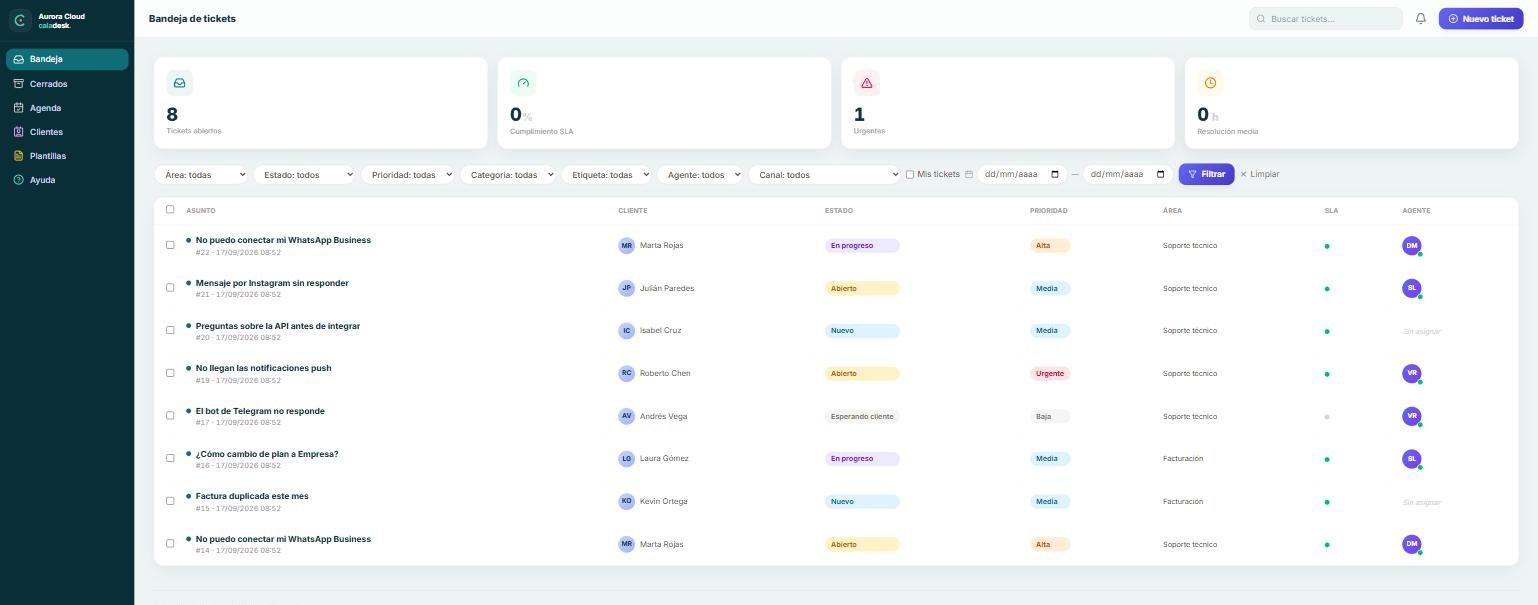Open Plantillas from the sidebar
This screenshot has width=1538, height=605.
[67, 156]
